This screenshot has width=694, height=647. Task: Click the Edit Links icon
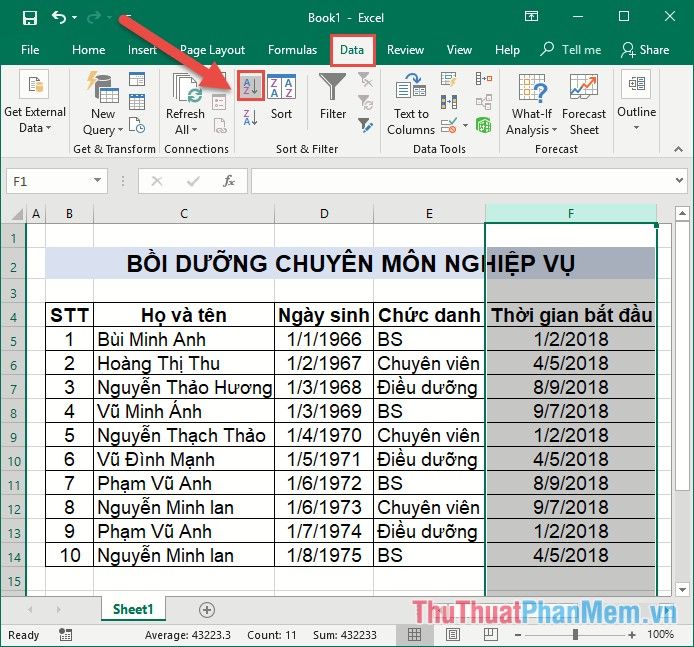point(220,126)
